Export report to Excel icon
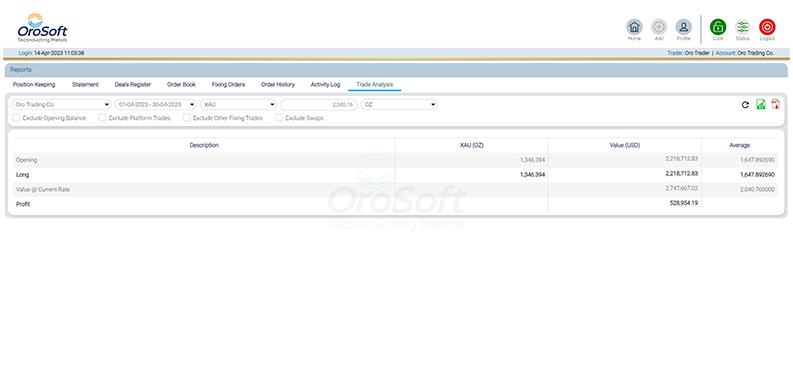Viewport: 793px width, 390px height. click(761, 104)
